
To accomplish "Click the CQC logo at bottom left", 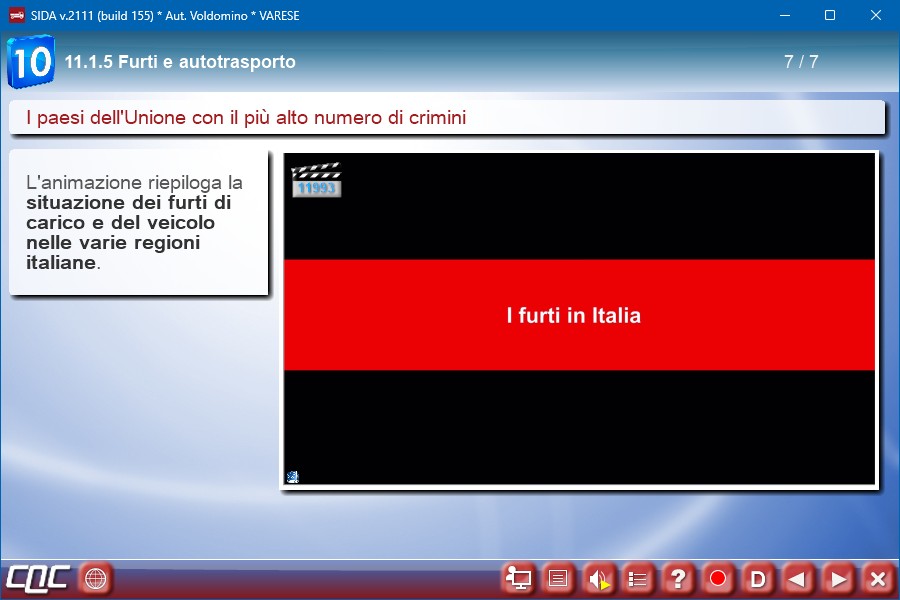I will (x=38, y=578).
